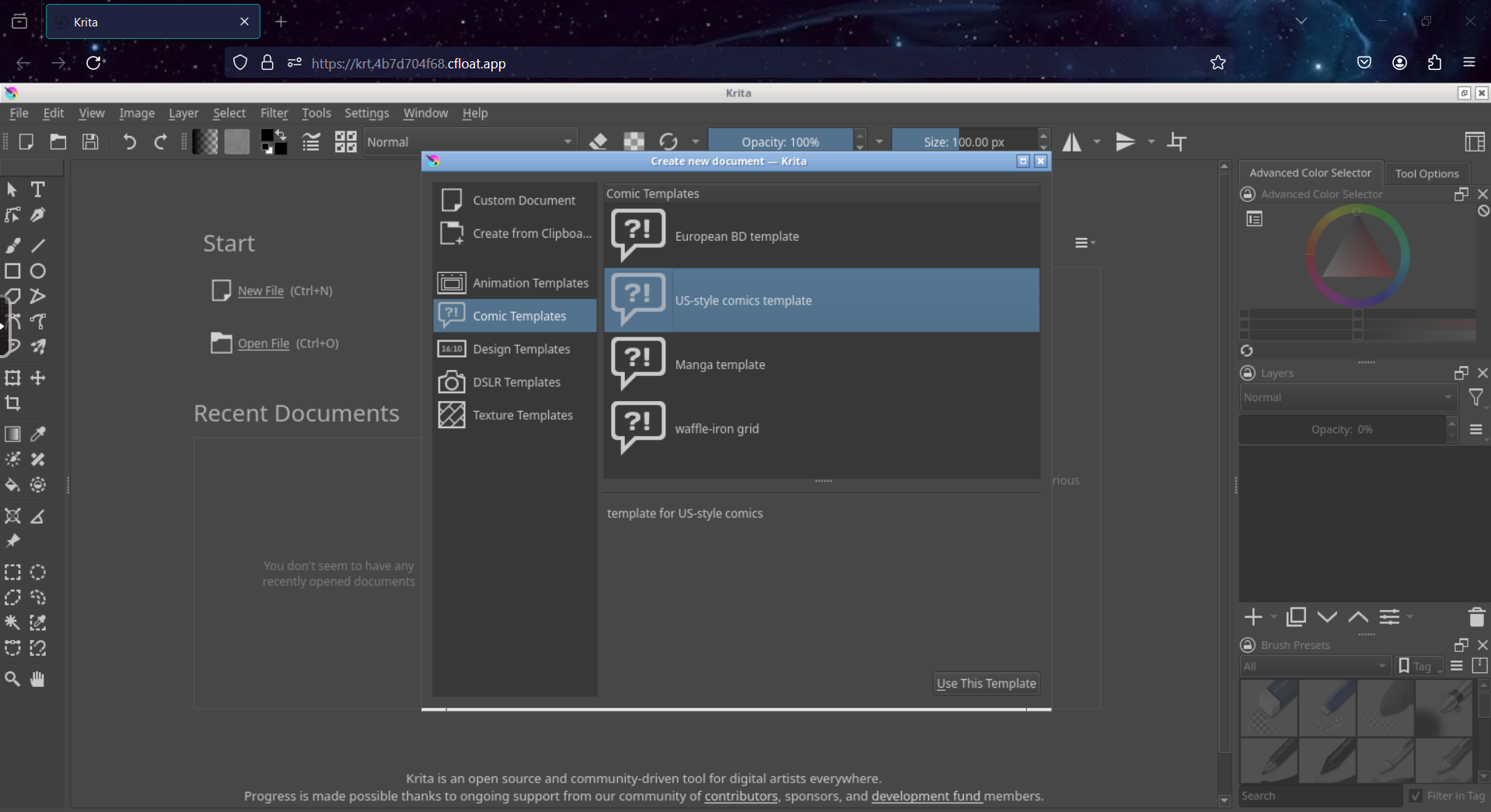Toggle layer filter funnel icon
The height and width of the screenshot is (812, 1491).
[1475, 398]
